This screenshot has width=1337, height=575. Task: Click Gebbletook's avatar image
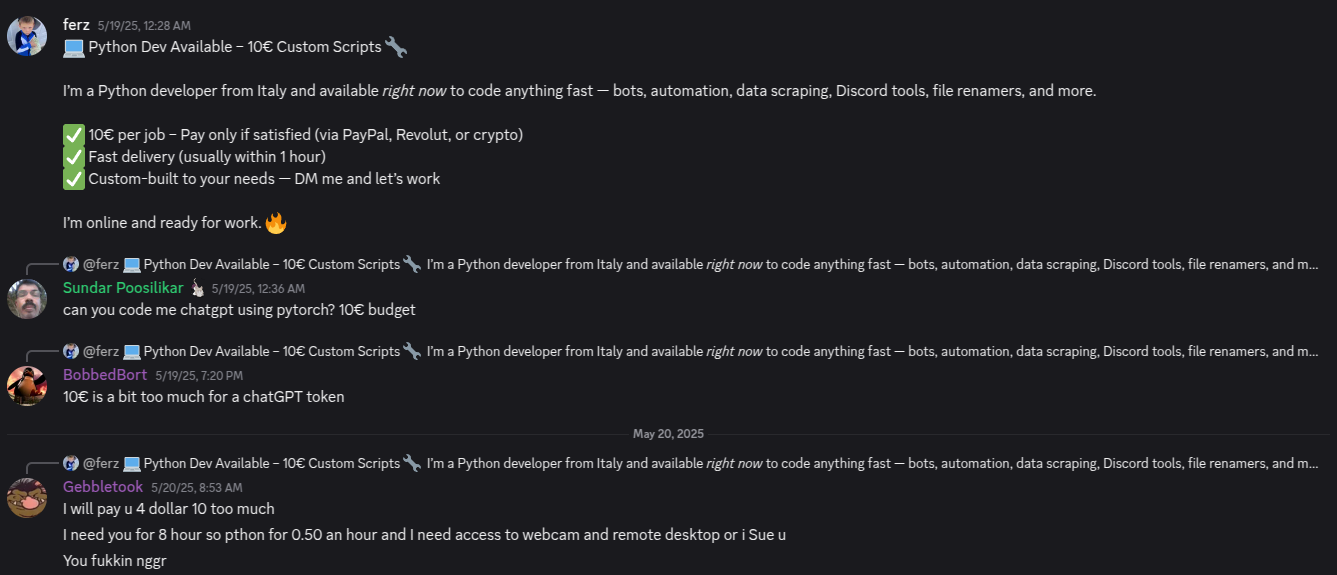(x=27, y=497)
